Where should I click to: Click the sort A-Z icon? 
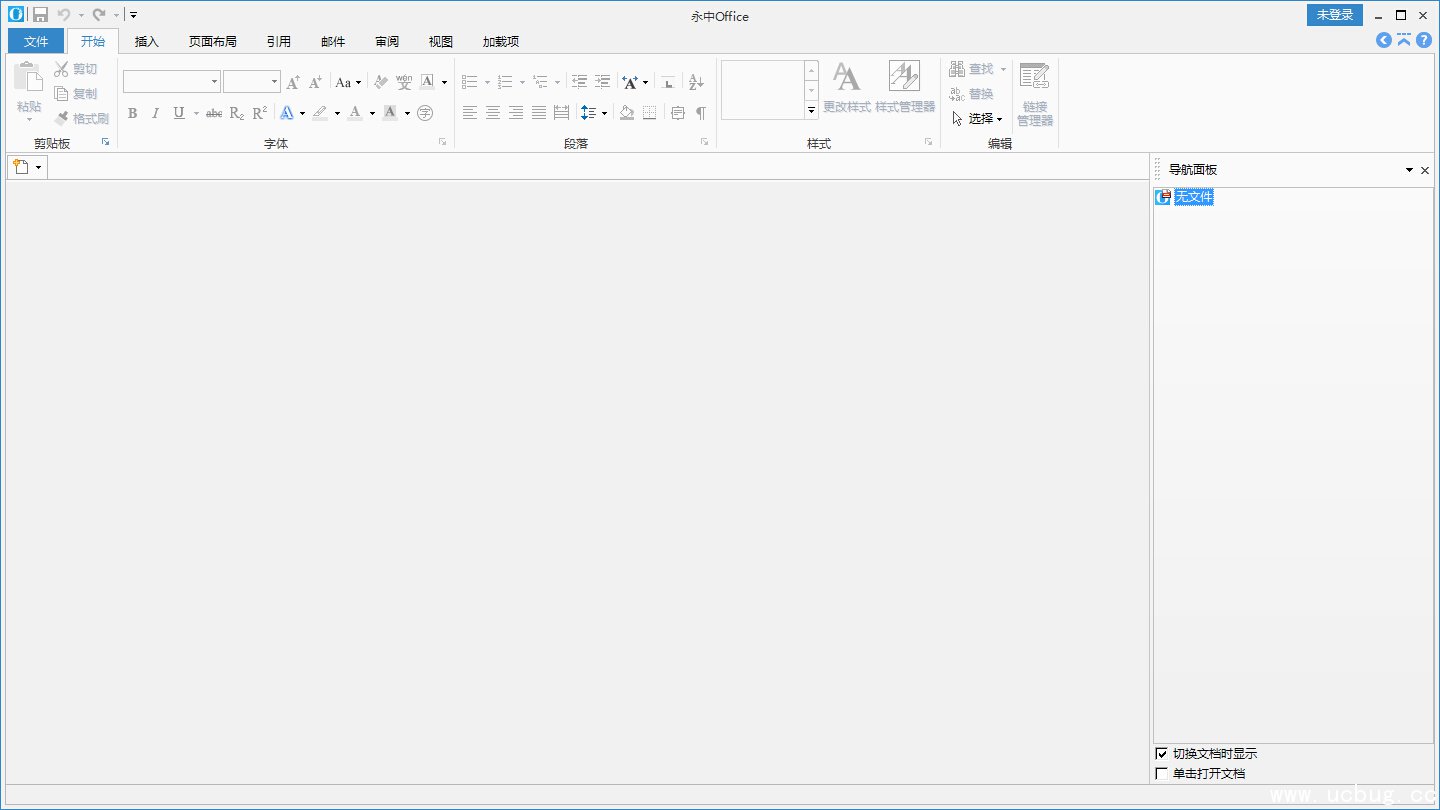point(697,82)
